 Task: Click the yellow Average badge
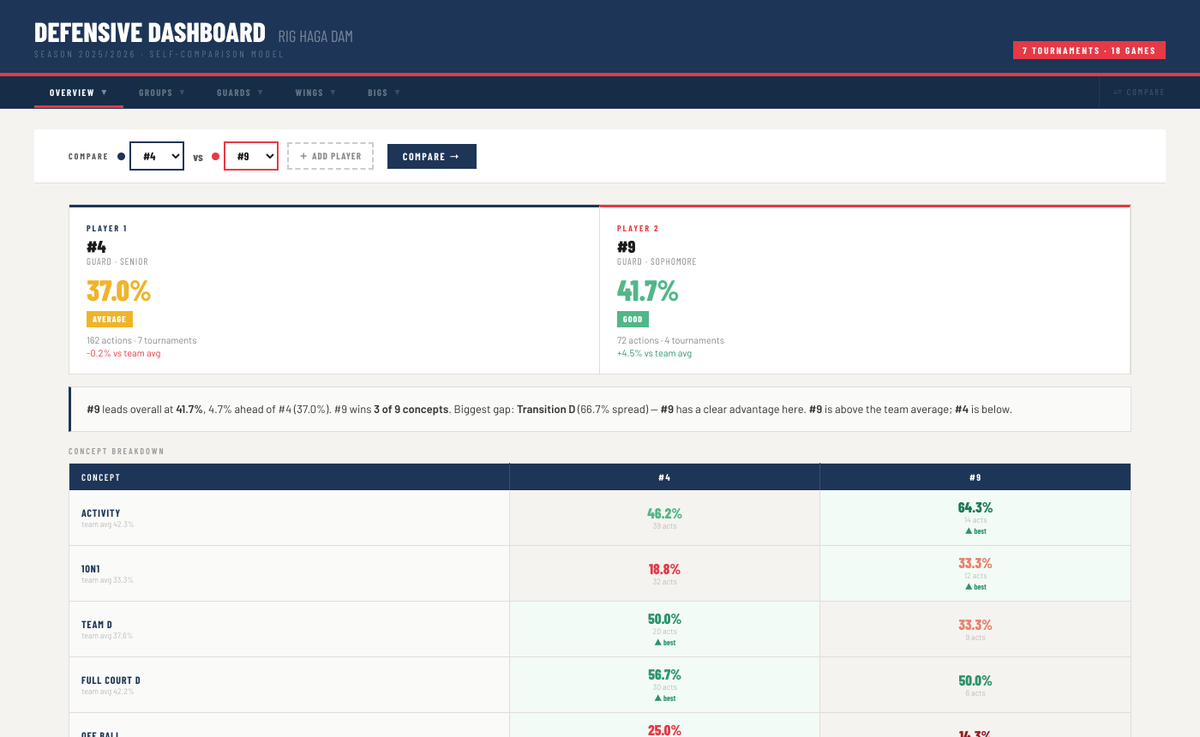pyautogui.click(x=109, y=319)
